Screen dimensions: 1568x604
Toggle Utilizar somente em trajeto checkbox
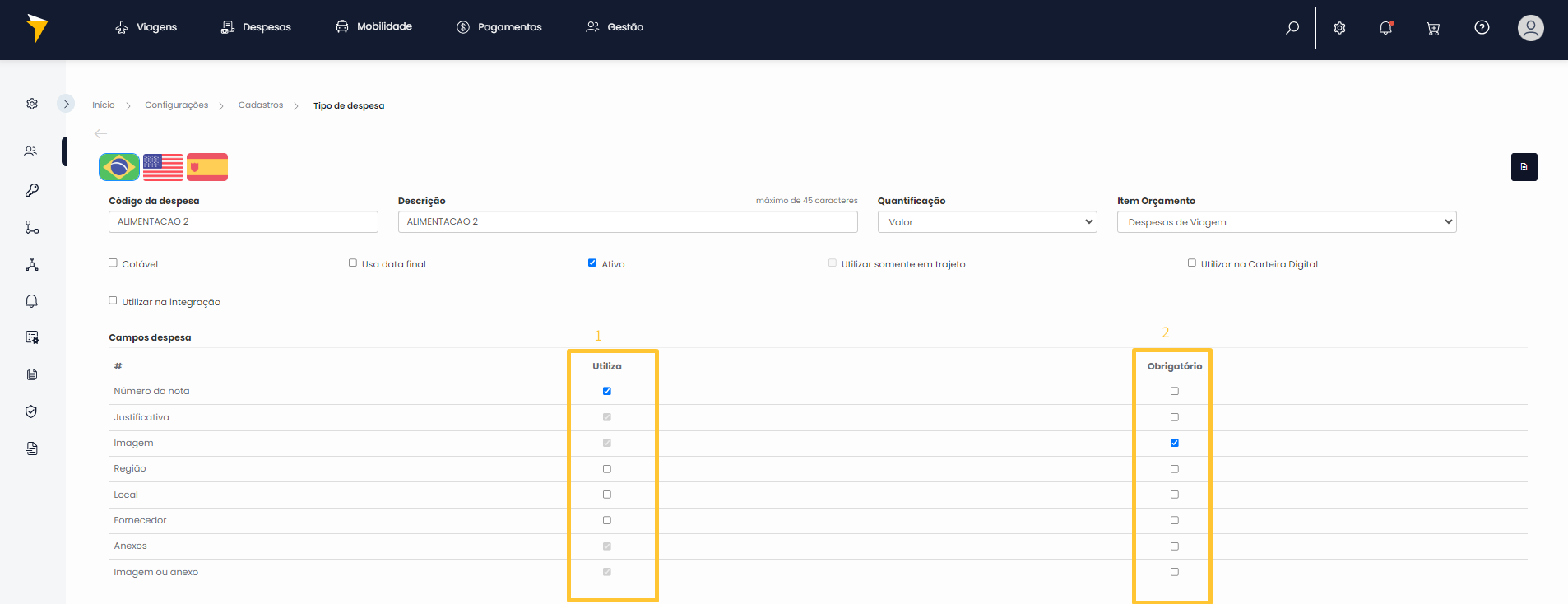(833, 263)
